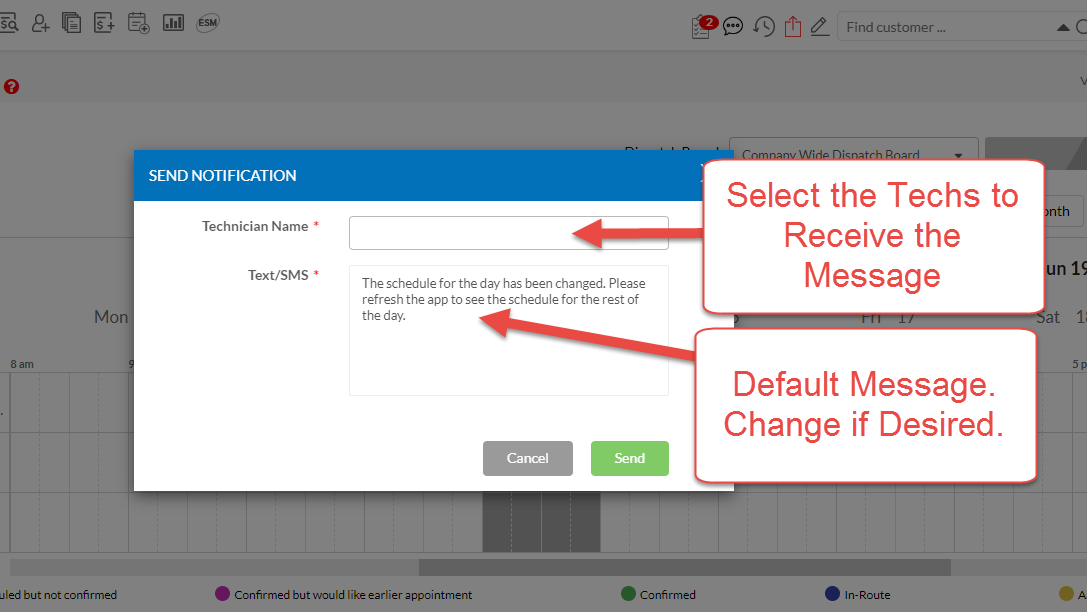Click the green Confirmed status dot
The width and height of the screenshot is (1087, 612).
point(627,593)
